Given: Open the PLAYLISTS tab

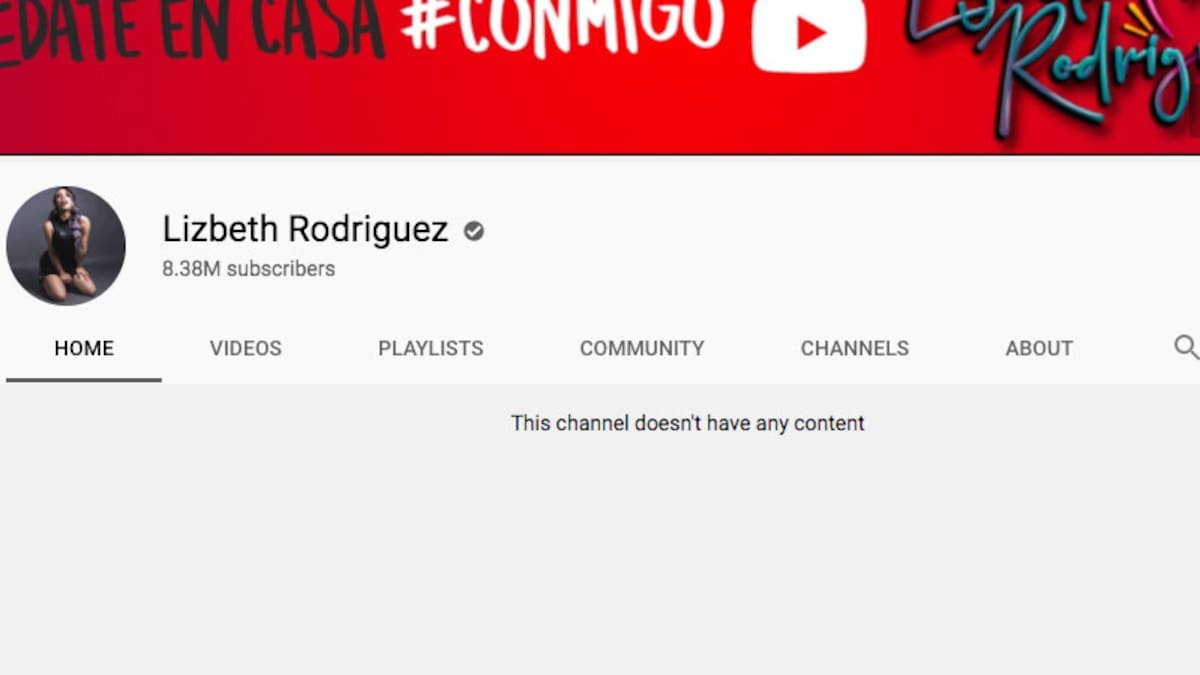Looking at the screenshot, I should [430, 348].
